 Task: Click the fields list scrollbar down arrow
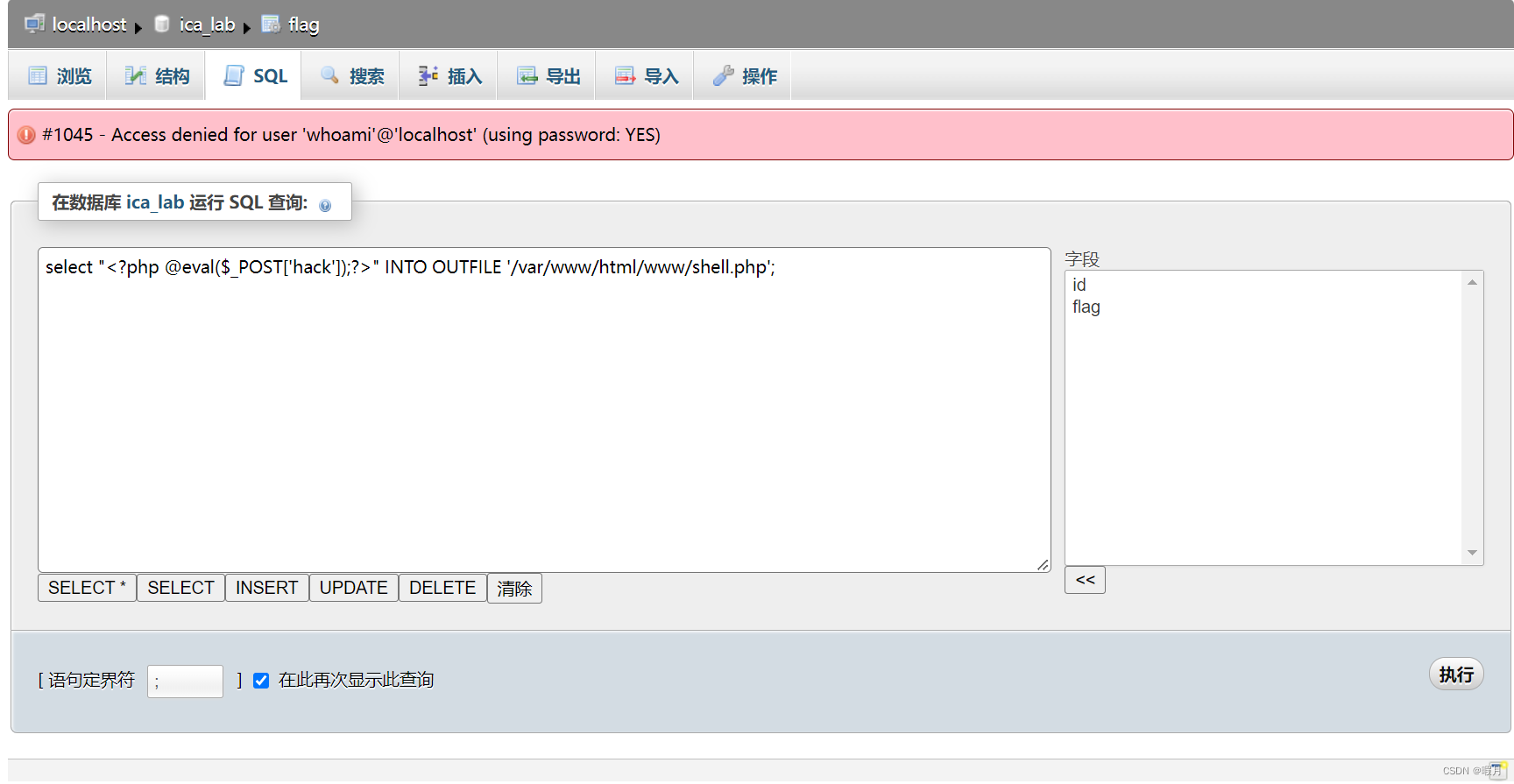coord(1472,553)
